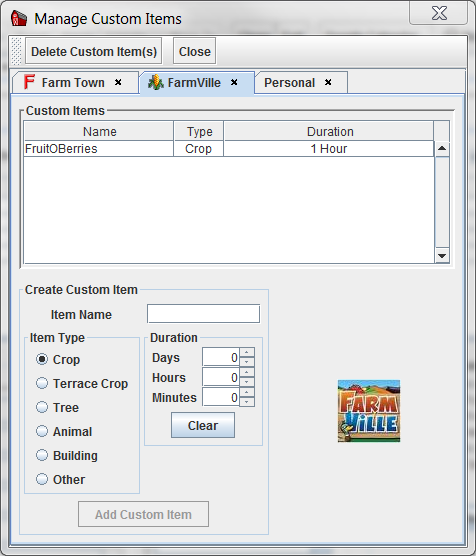Close the FarmVille tab via its x icon
Viewport: 476px width, 556px height.
click(234, 82)
